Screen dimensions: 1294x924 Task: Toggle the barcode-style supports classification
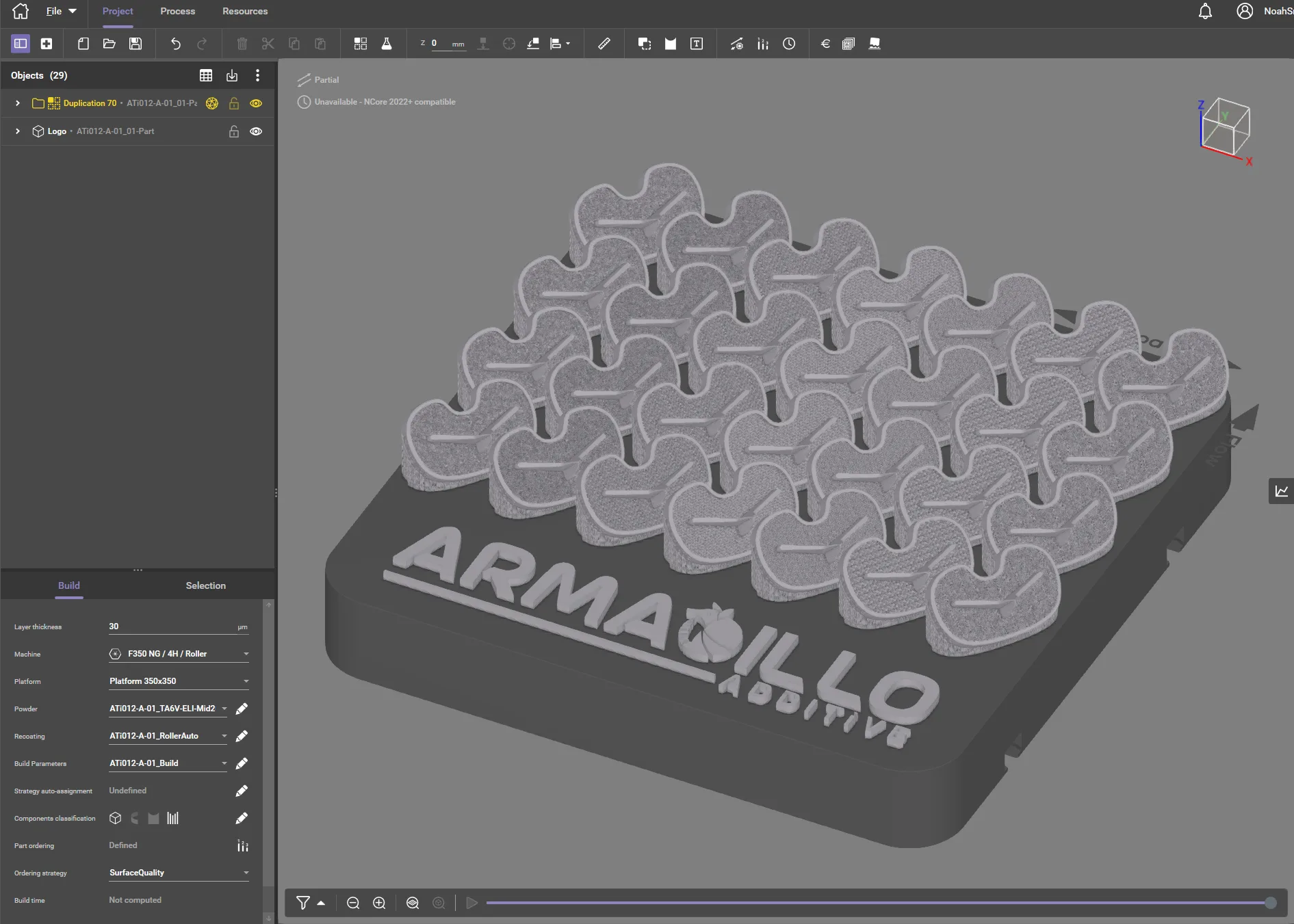tap(173, 818)
